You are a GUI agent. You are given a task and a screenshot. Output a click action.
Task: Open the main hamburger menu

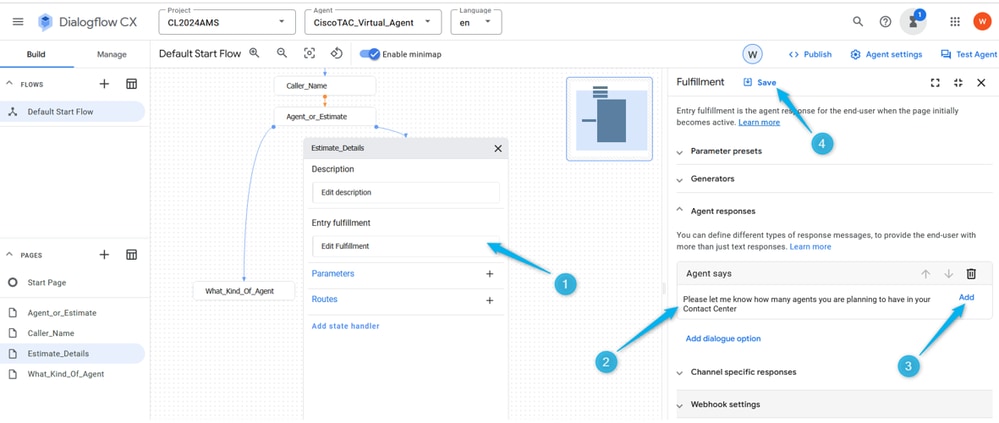pyautogui.click(x=18, y=22)
